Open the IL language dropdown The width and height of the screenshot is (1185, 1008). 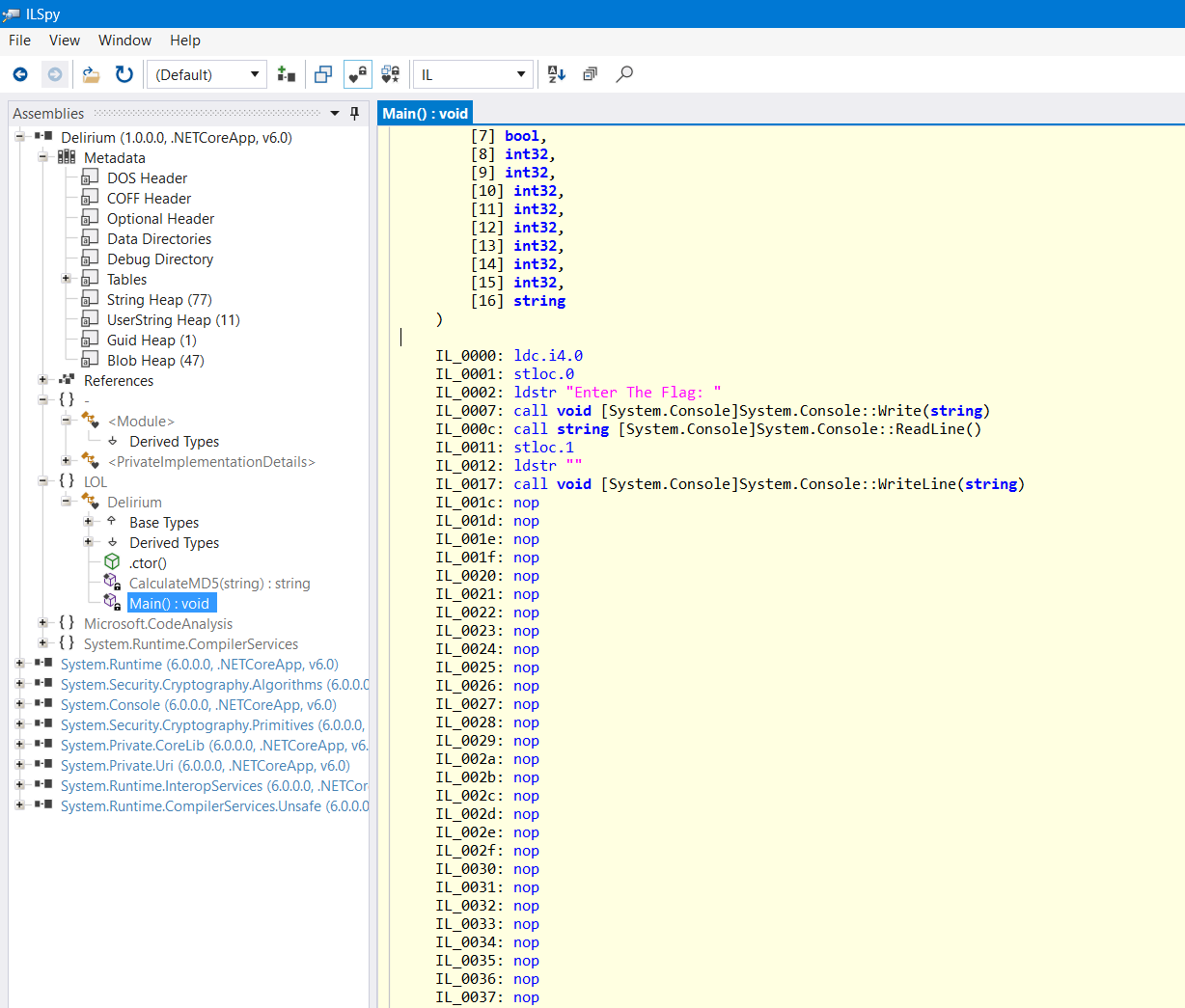(x=473, y=74)
